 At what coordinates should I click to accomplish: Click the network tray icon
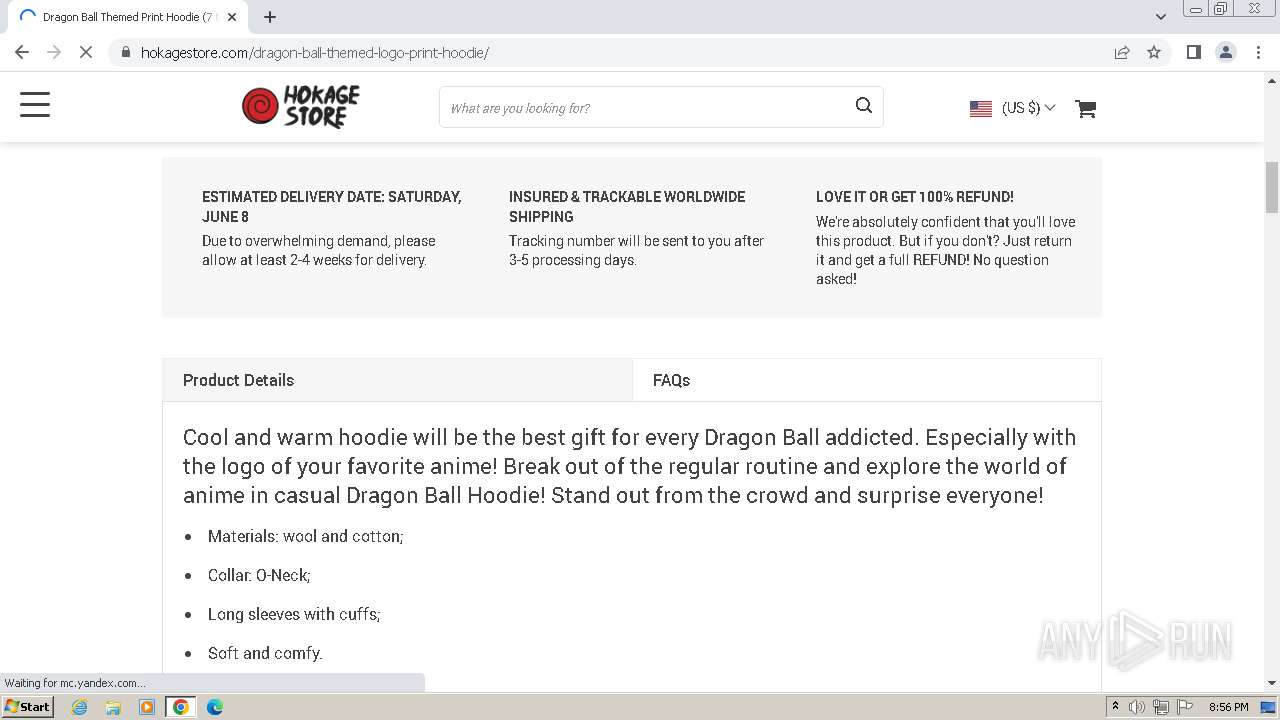point(1160,707)
